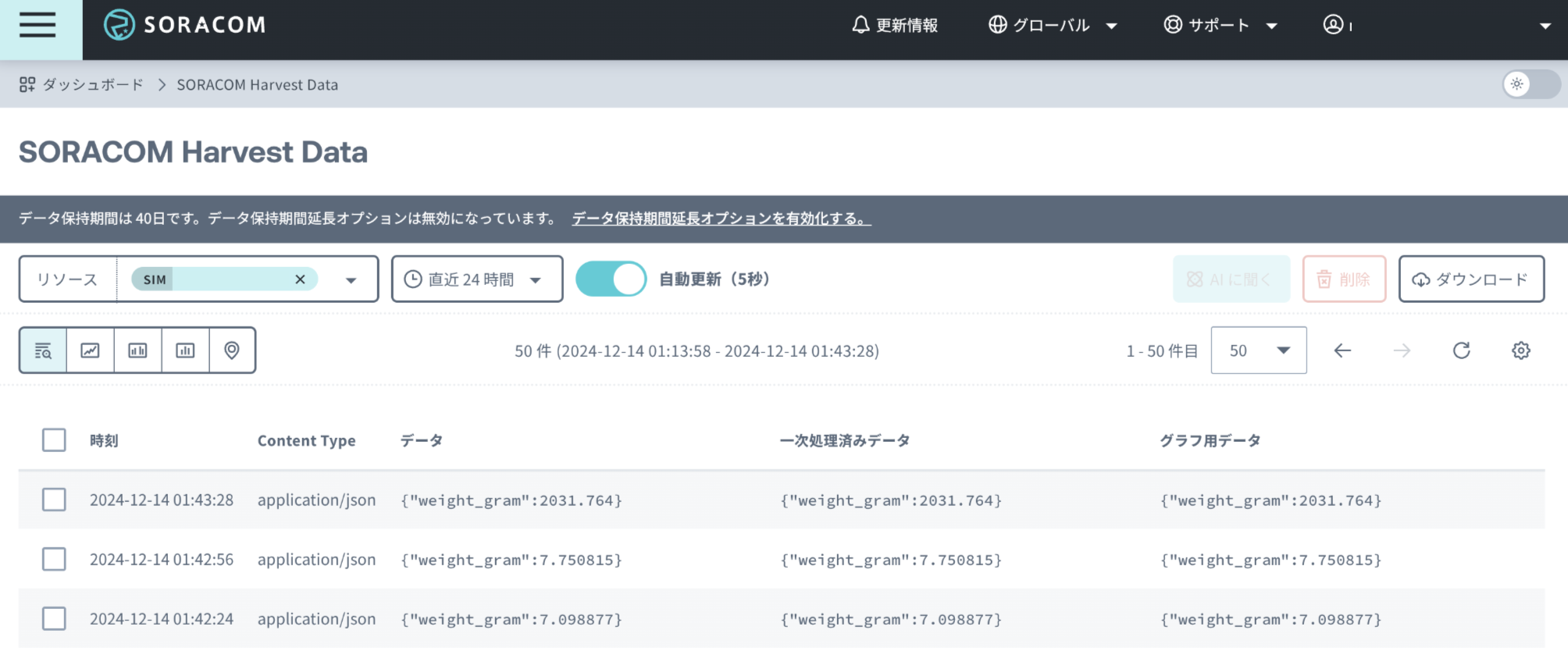Viewport: 1568px width, 648px height.
Task: Click データ cell with weight_gram 2031.764
Action: click(x=511, y=500)
